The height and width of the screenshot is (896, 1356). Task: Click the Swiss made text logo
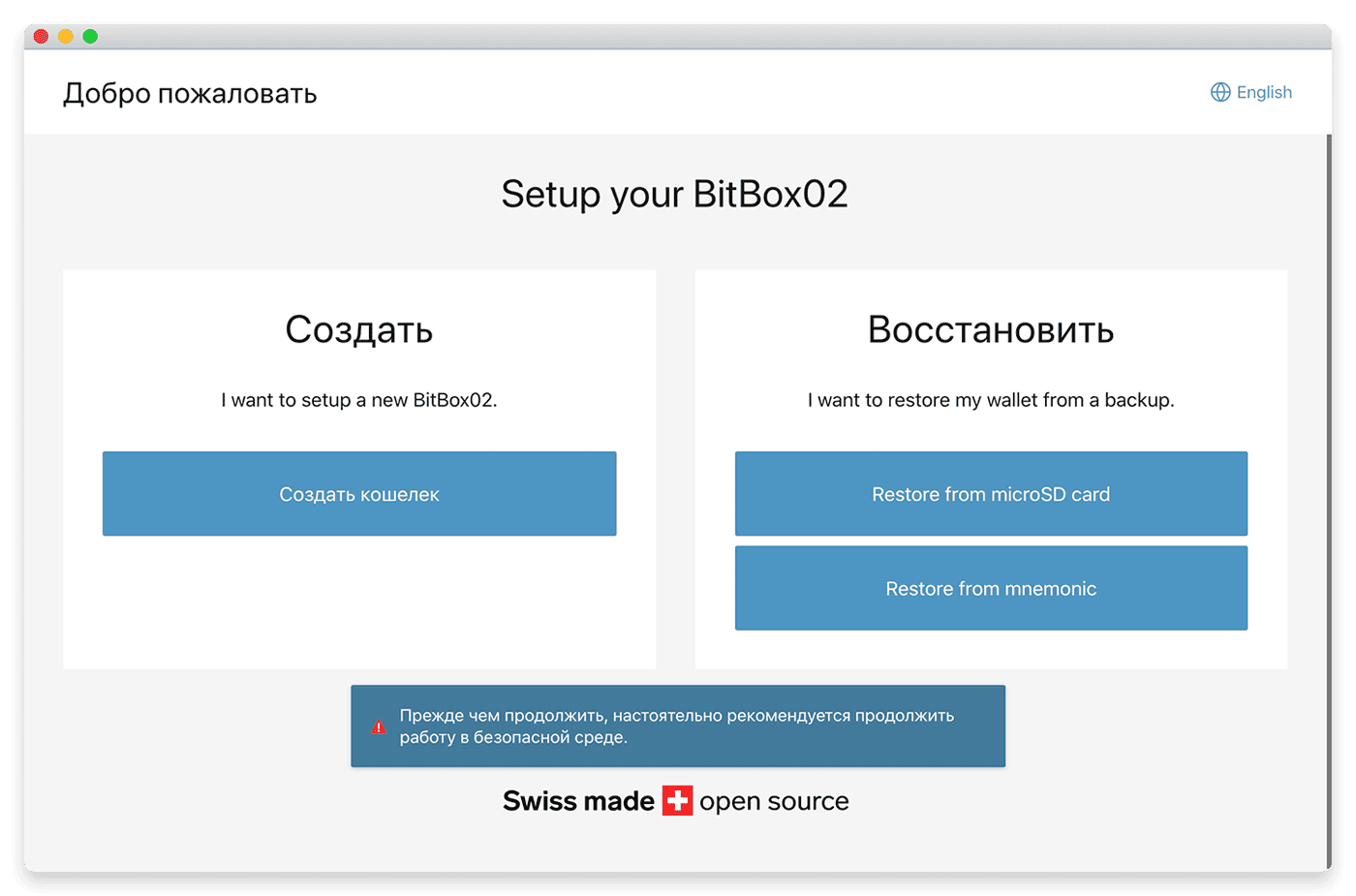pyautogui.click(x=578, y=801)
